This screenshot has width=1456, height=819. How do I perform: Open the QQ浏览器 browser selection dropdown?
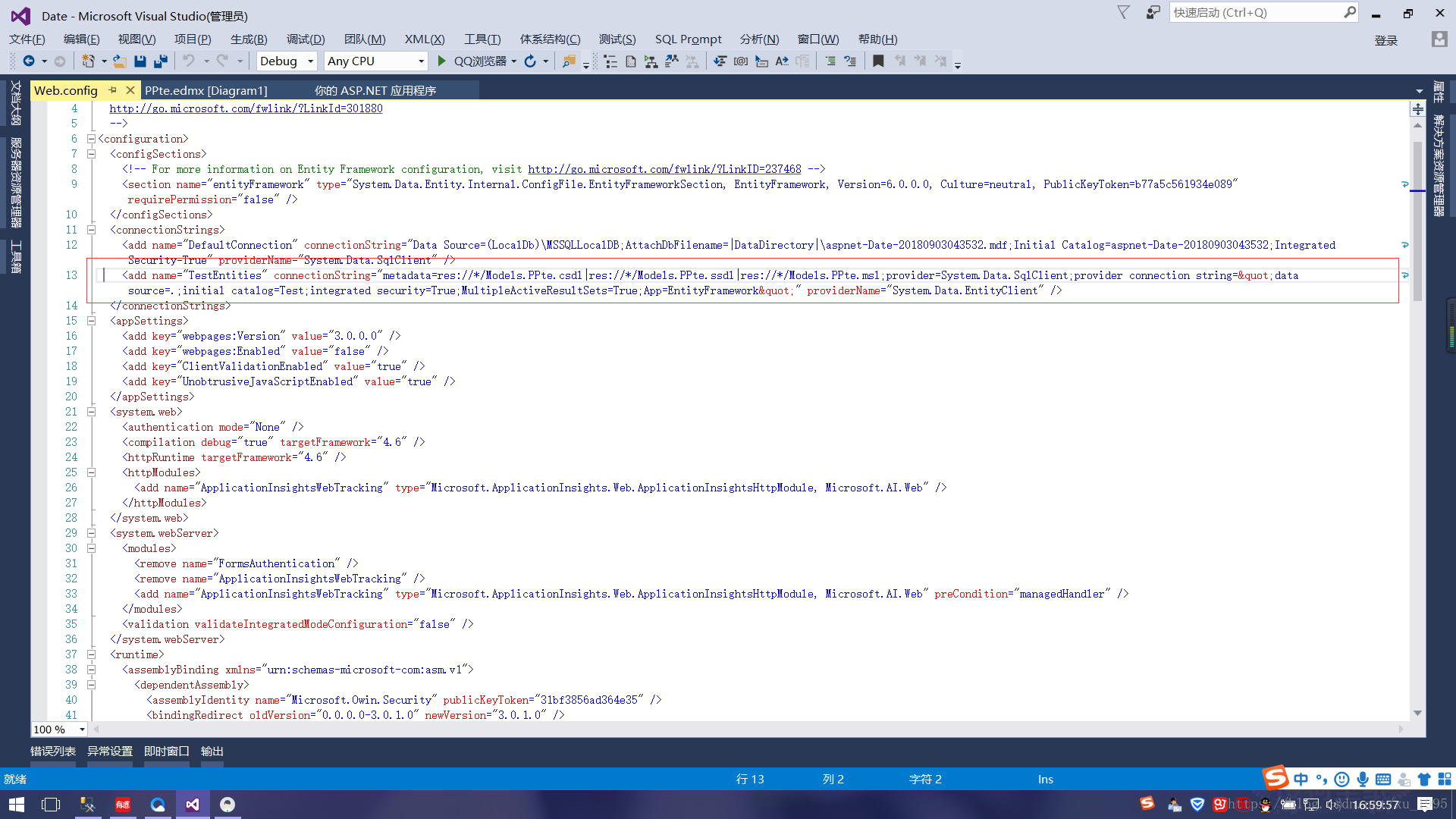[x=514, y=61]
